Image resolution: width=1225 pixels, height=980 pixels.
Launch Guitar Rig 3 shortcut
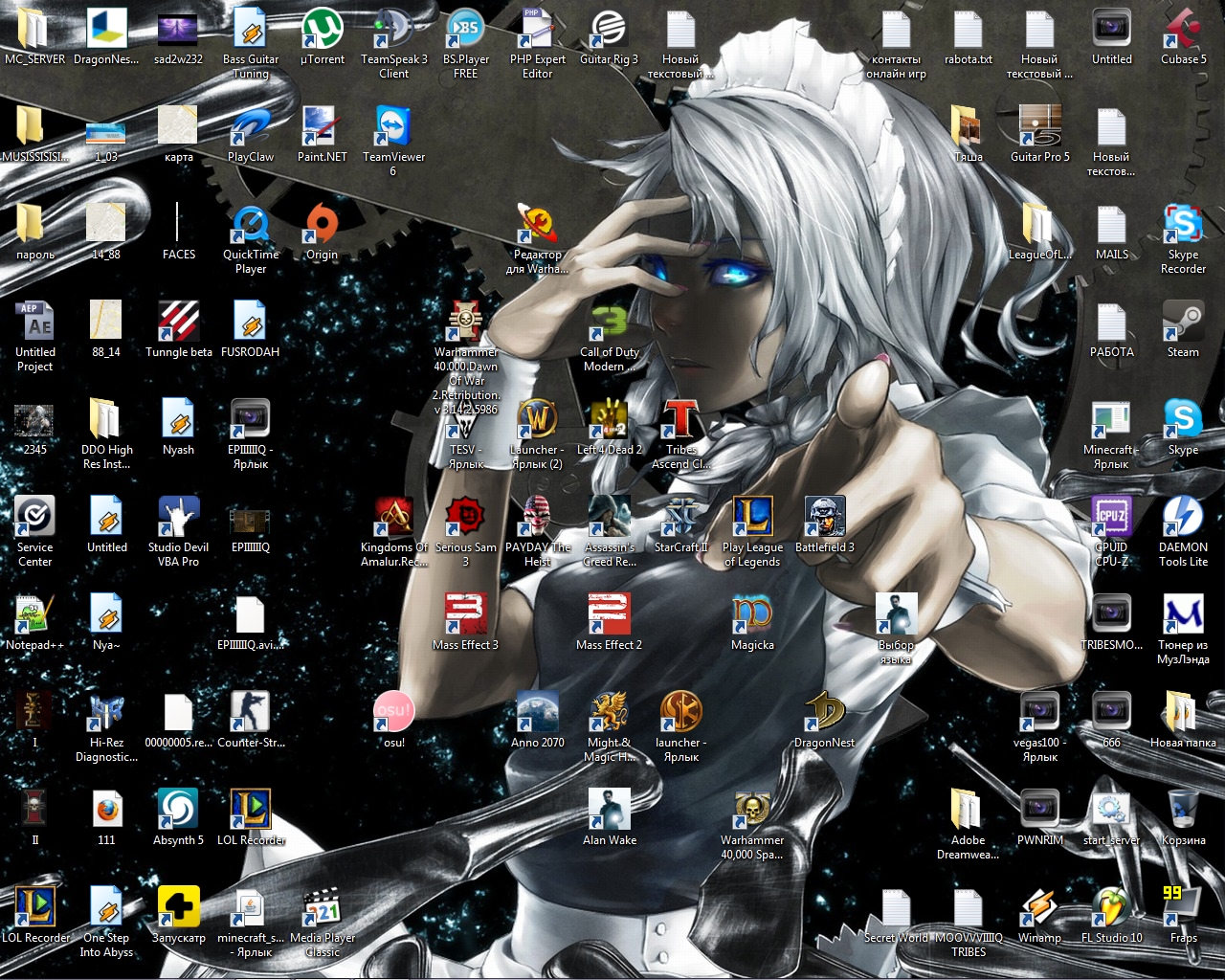coord(610,29)
